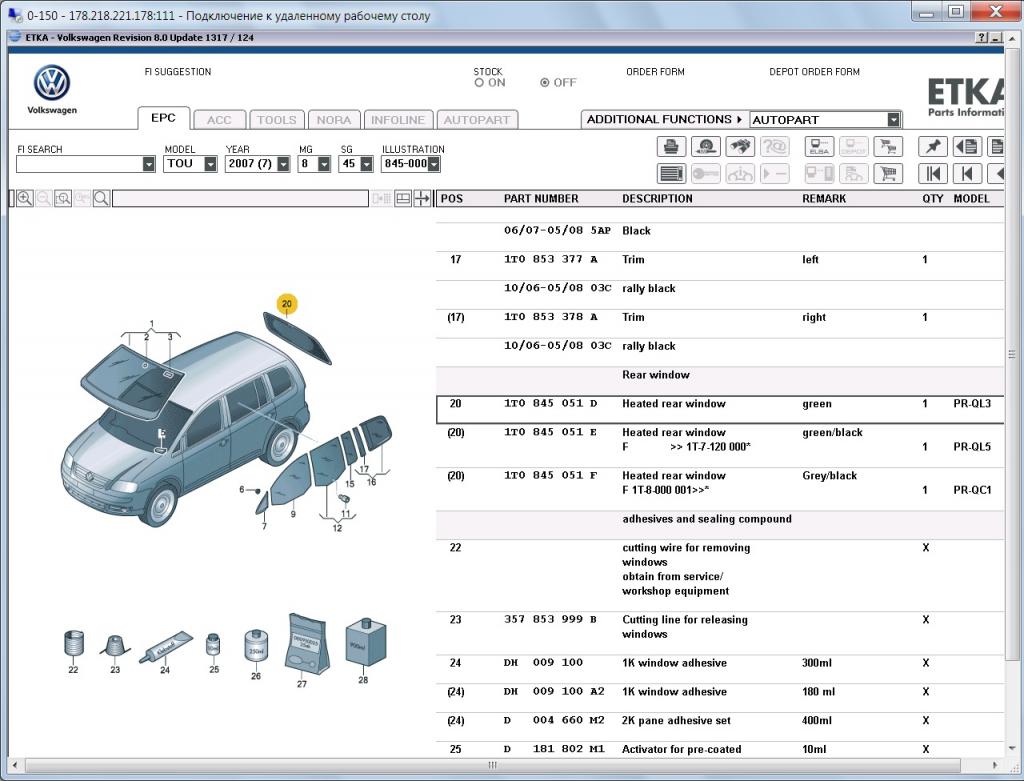Select part number 1T0 853 378 A

click(x=551, y=317)
